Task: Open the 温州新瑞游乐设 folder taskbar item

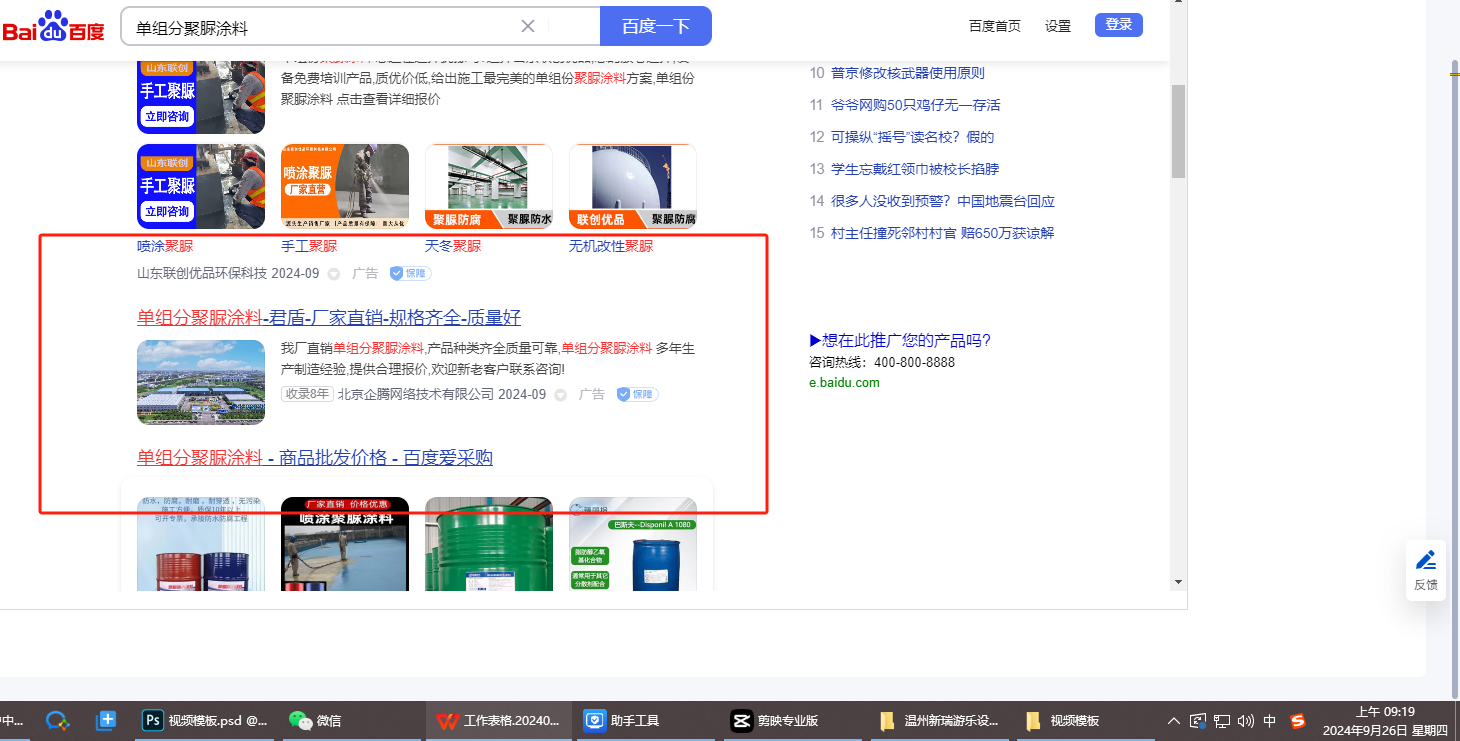Action: click(939, 720)
